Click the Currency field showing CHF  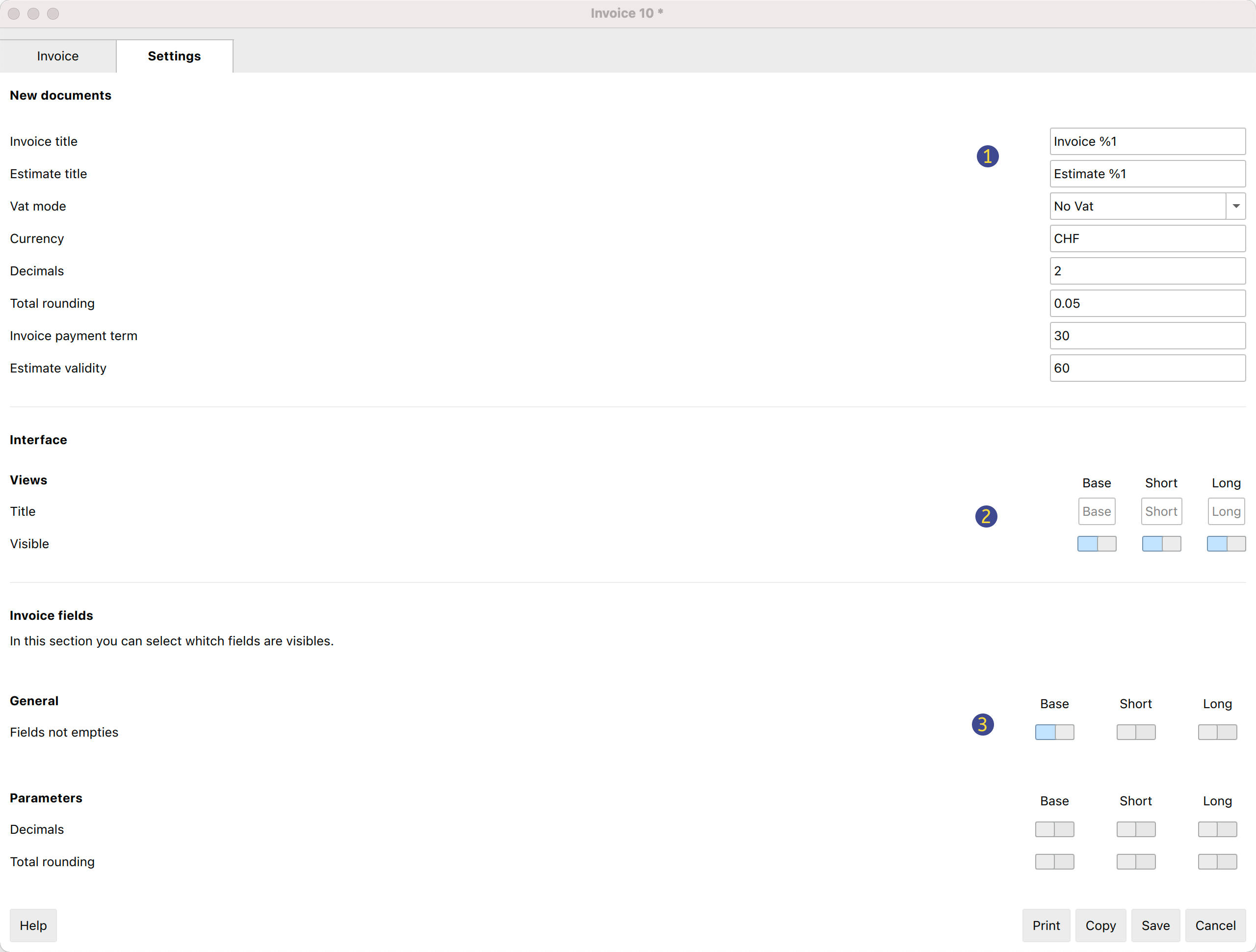pos(1147,238)
